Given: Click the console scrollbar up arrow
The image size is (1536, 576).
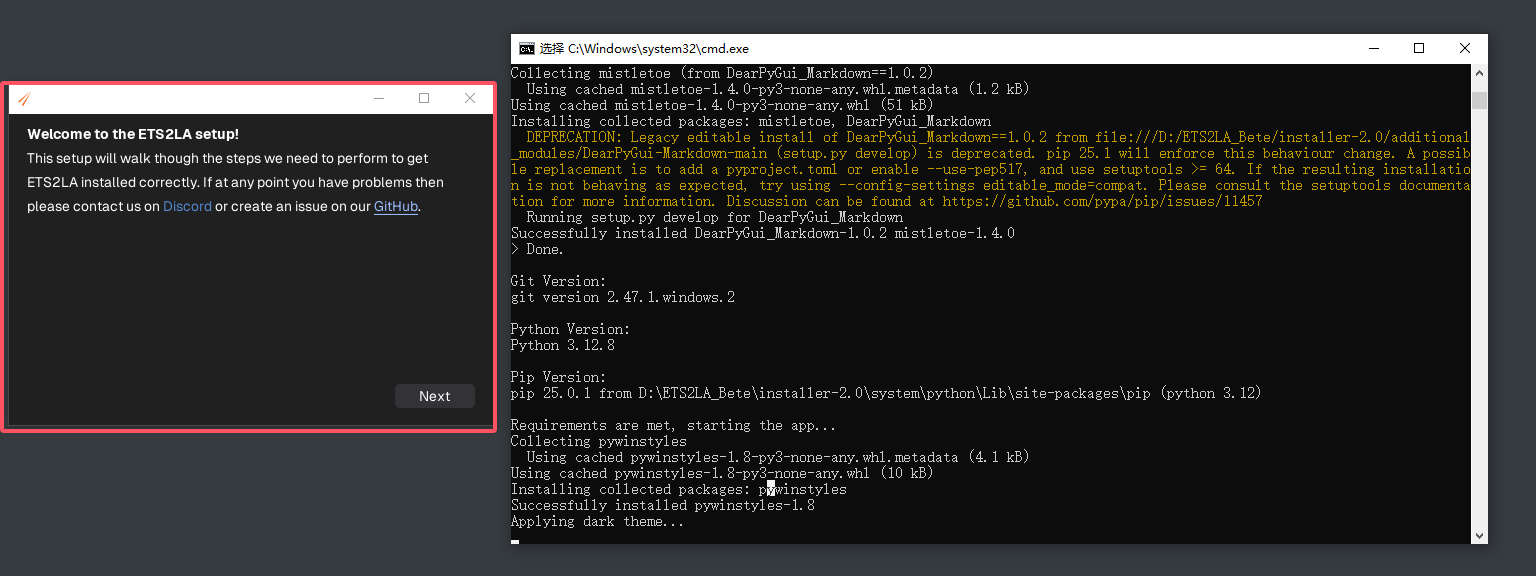Looking at the screenshot, I should click(1479, 73).
